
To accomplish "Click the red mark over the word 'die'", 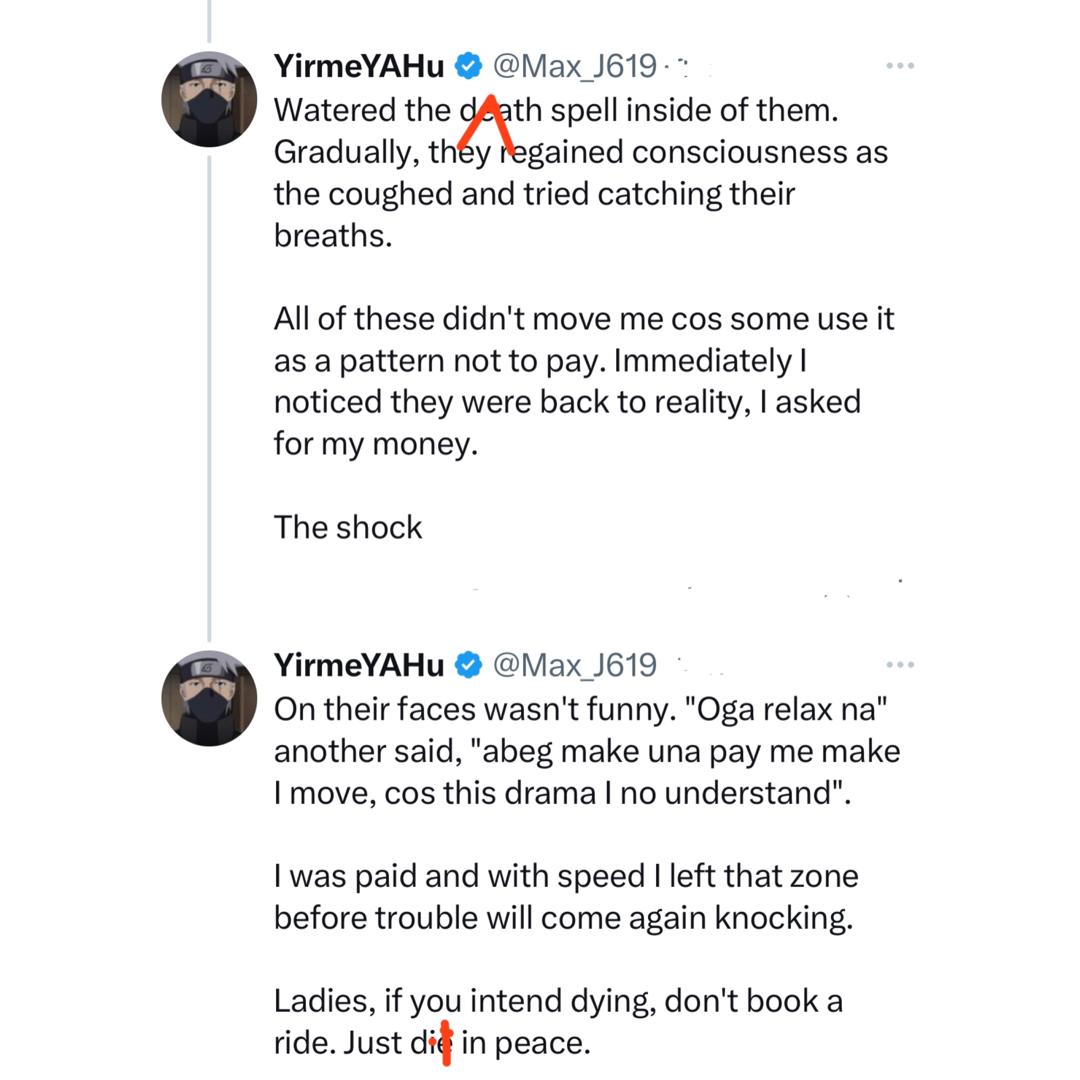I will pyautogui.click(x=445, y=1044).
